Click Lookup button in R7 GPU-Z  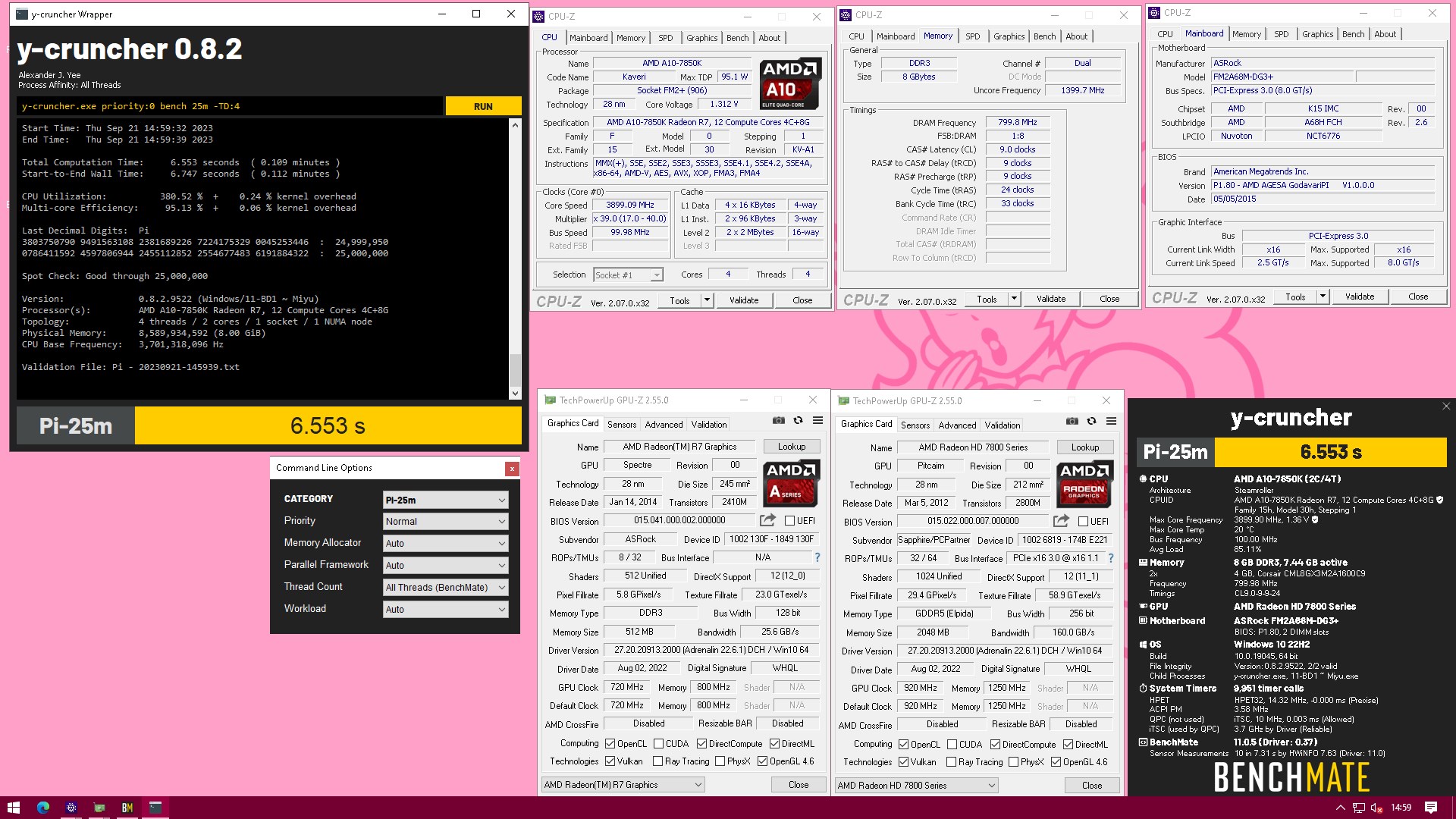792,447
